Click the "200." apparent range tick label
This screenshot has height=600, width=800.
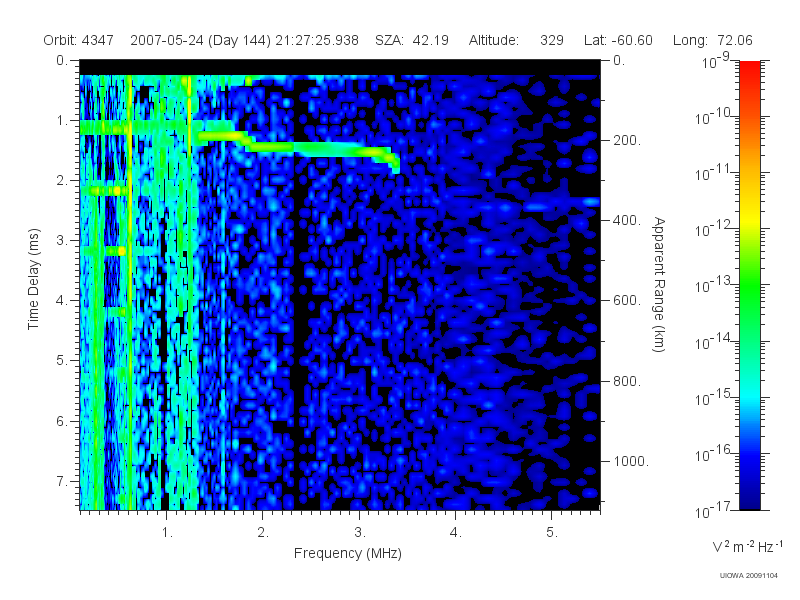(627, 140)
